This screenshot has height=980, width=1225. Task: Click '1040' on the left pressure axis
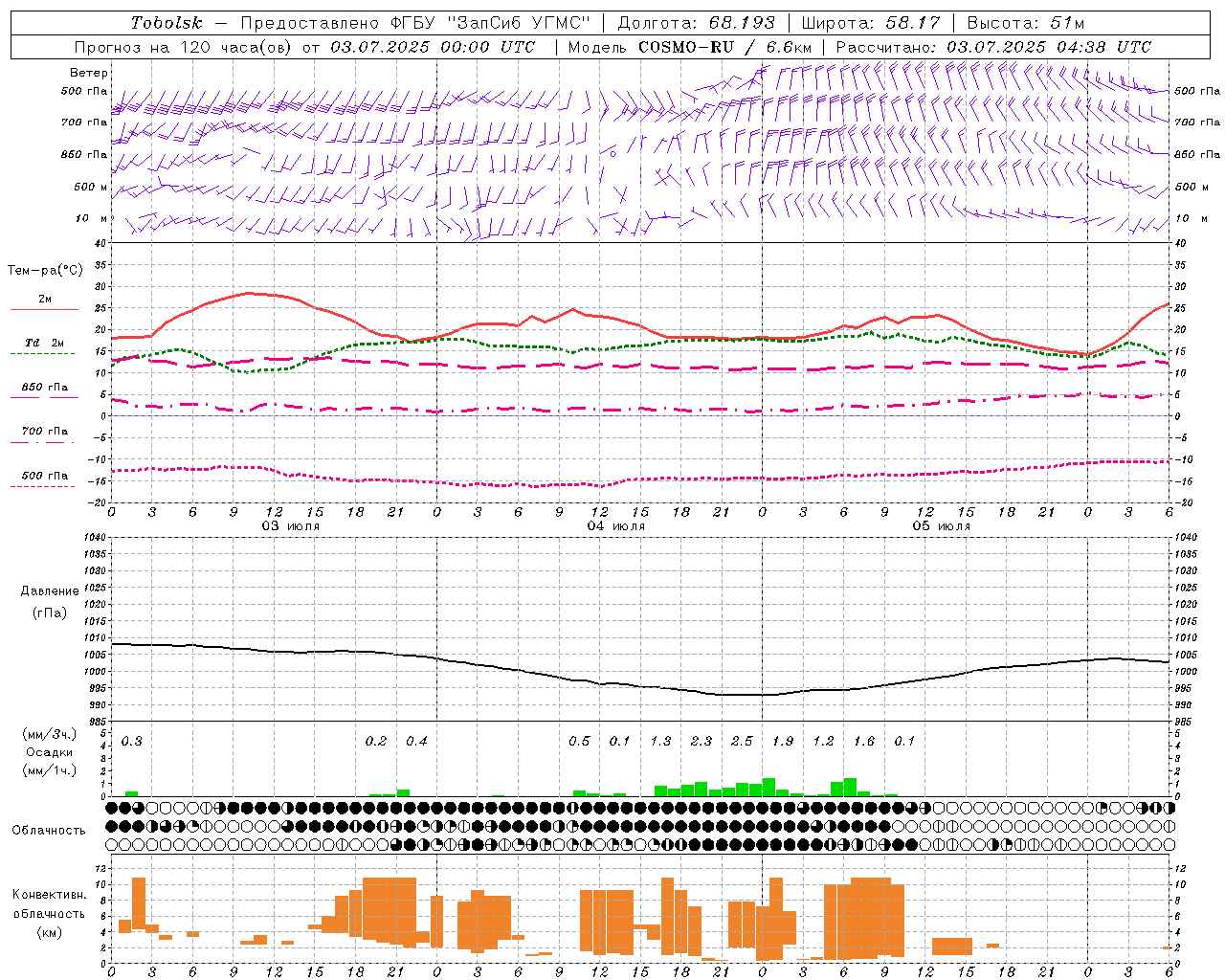click(x=97, y=537)
